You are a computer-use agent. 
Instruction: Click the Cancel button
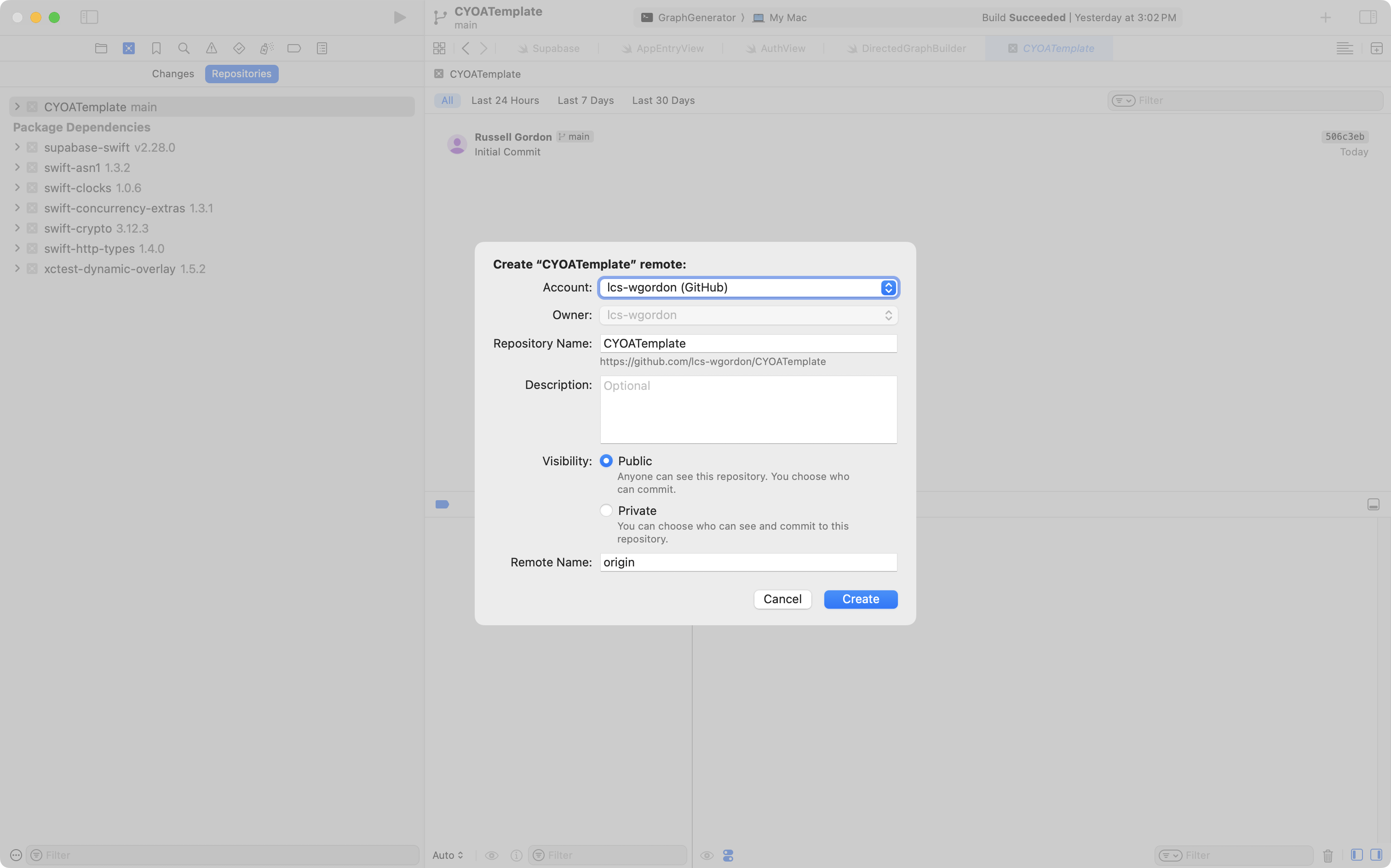coord(782,599)
